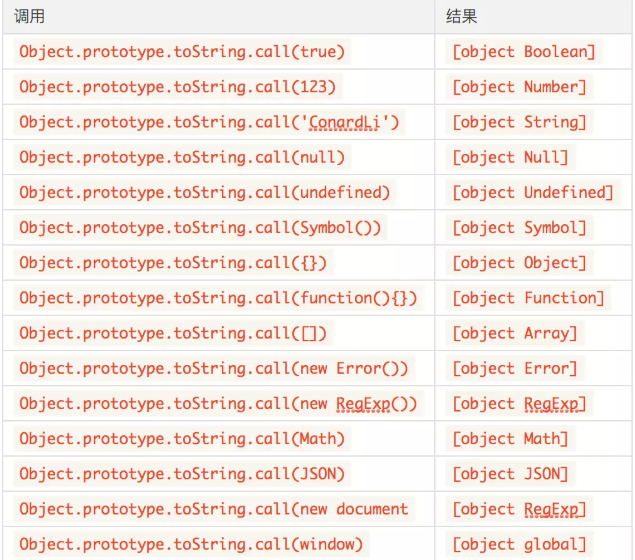The image size is (635, 560).
Task: Click the [object Boolean] result
Action: click(x=524, y=52)
